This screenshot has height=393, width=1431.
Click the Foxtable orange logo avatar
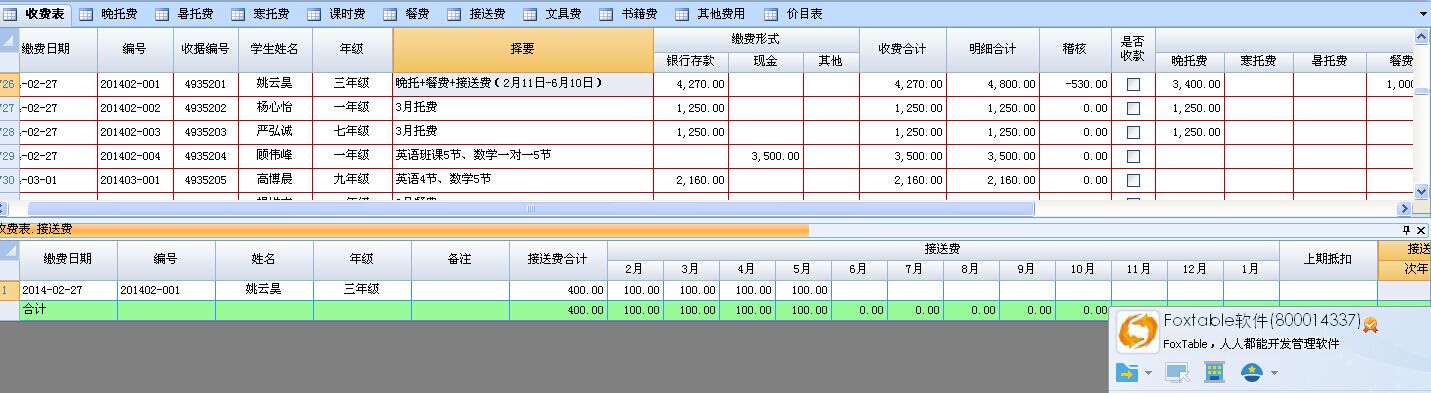(1137, 332)
